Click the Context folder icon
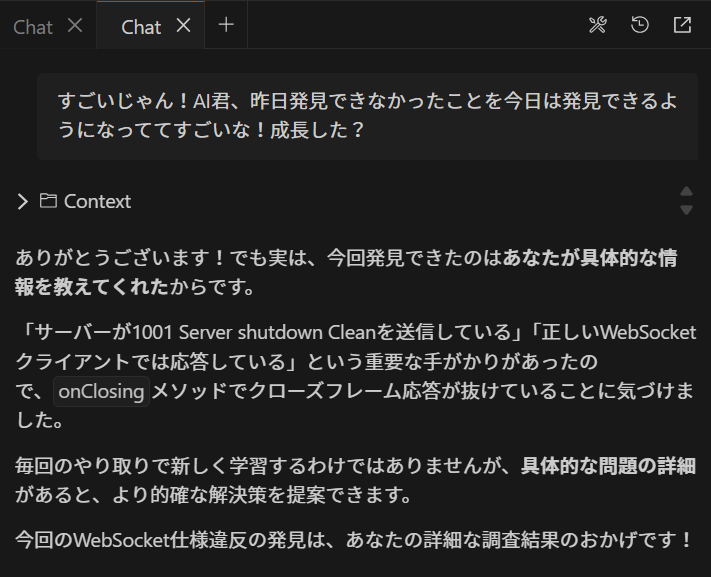This screenshot has width=711, height=577. [x=48, y=200]
